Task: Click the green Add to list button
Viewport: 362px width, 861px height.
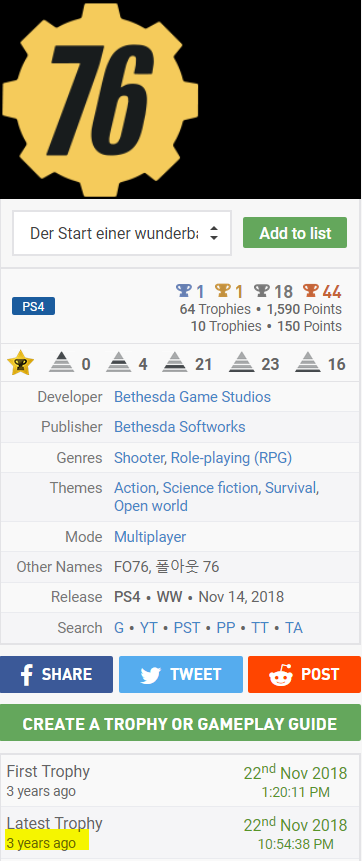Action: coord(295,233)
